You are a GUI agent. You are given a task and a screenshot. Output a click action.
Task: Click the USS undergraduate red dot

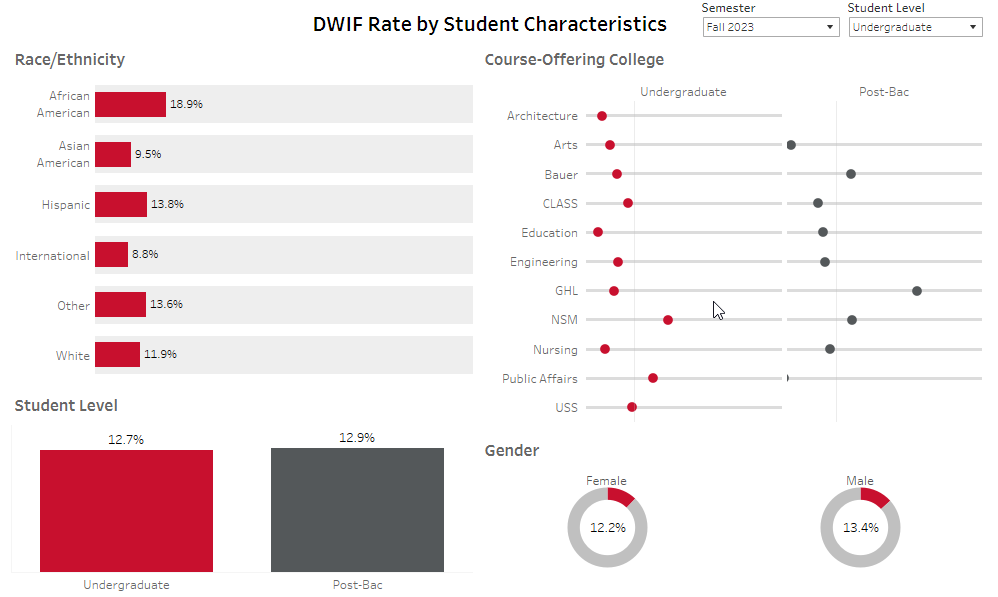tap(632, 407)
